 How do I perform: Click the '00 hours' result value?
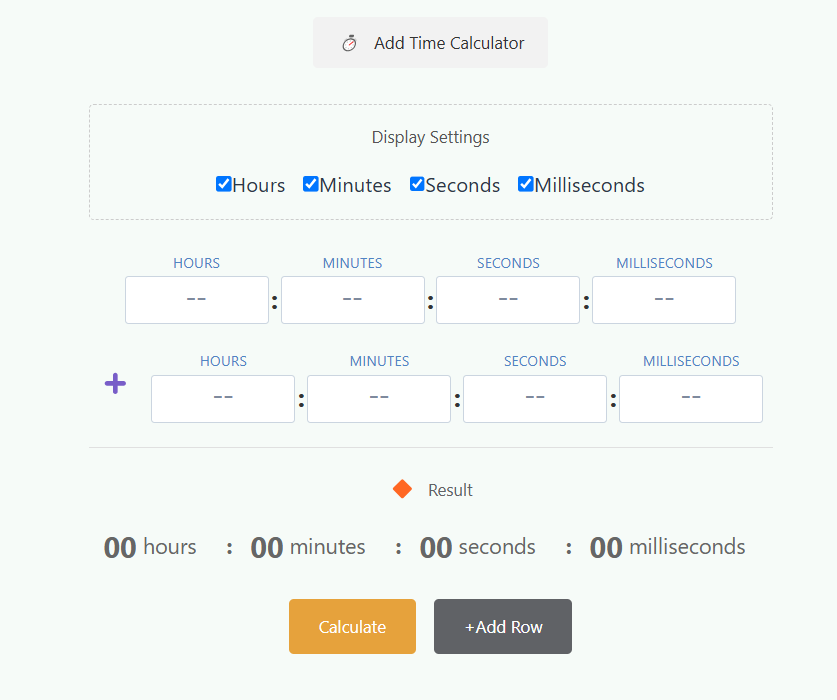point(150,547)
